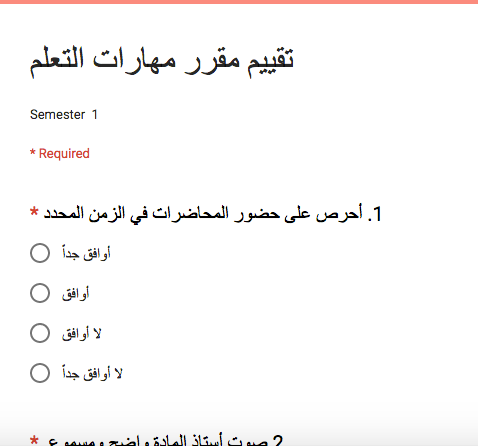Click question one text about attending lectures

coord(203,214)
